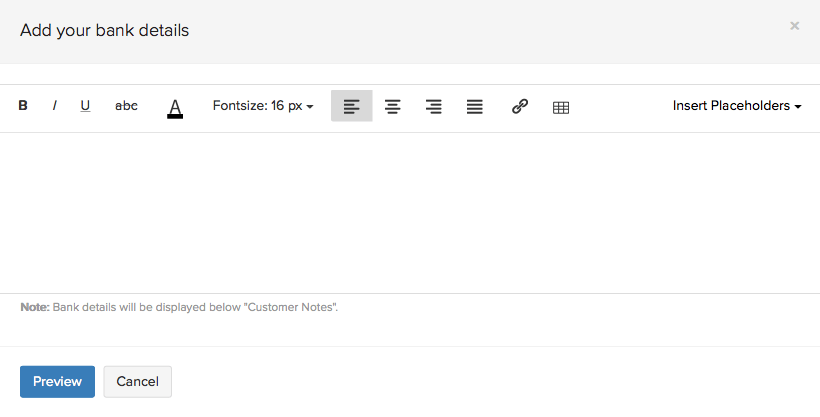
Task: Click the bold 'Note:' label
Action: (x=34, y=307)
